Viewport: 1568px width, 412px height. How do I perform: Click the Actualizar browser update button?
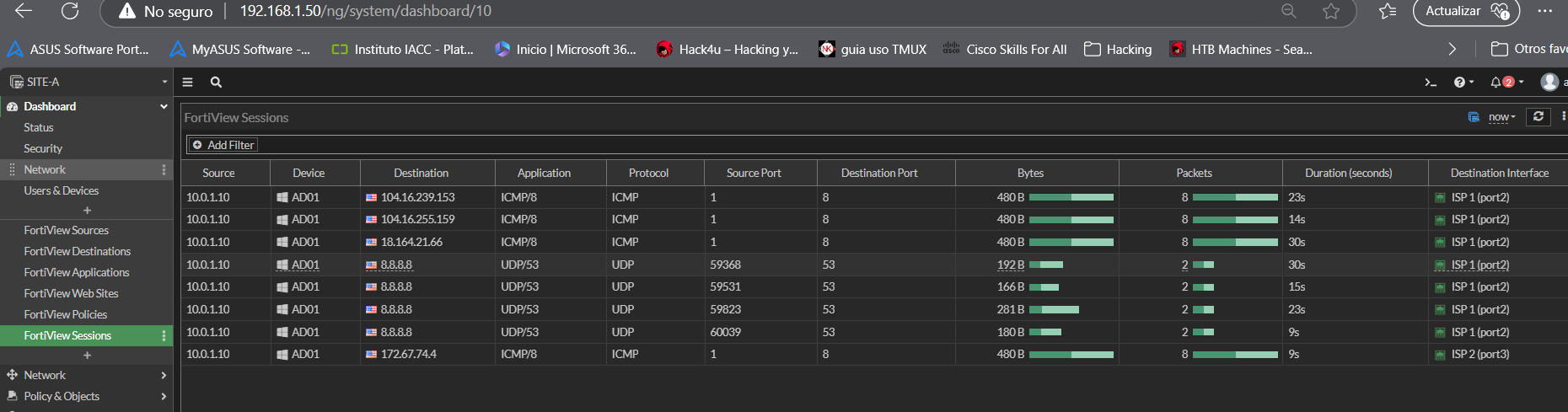click(x=1465, y=12)
